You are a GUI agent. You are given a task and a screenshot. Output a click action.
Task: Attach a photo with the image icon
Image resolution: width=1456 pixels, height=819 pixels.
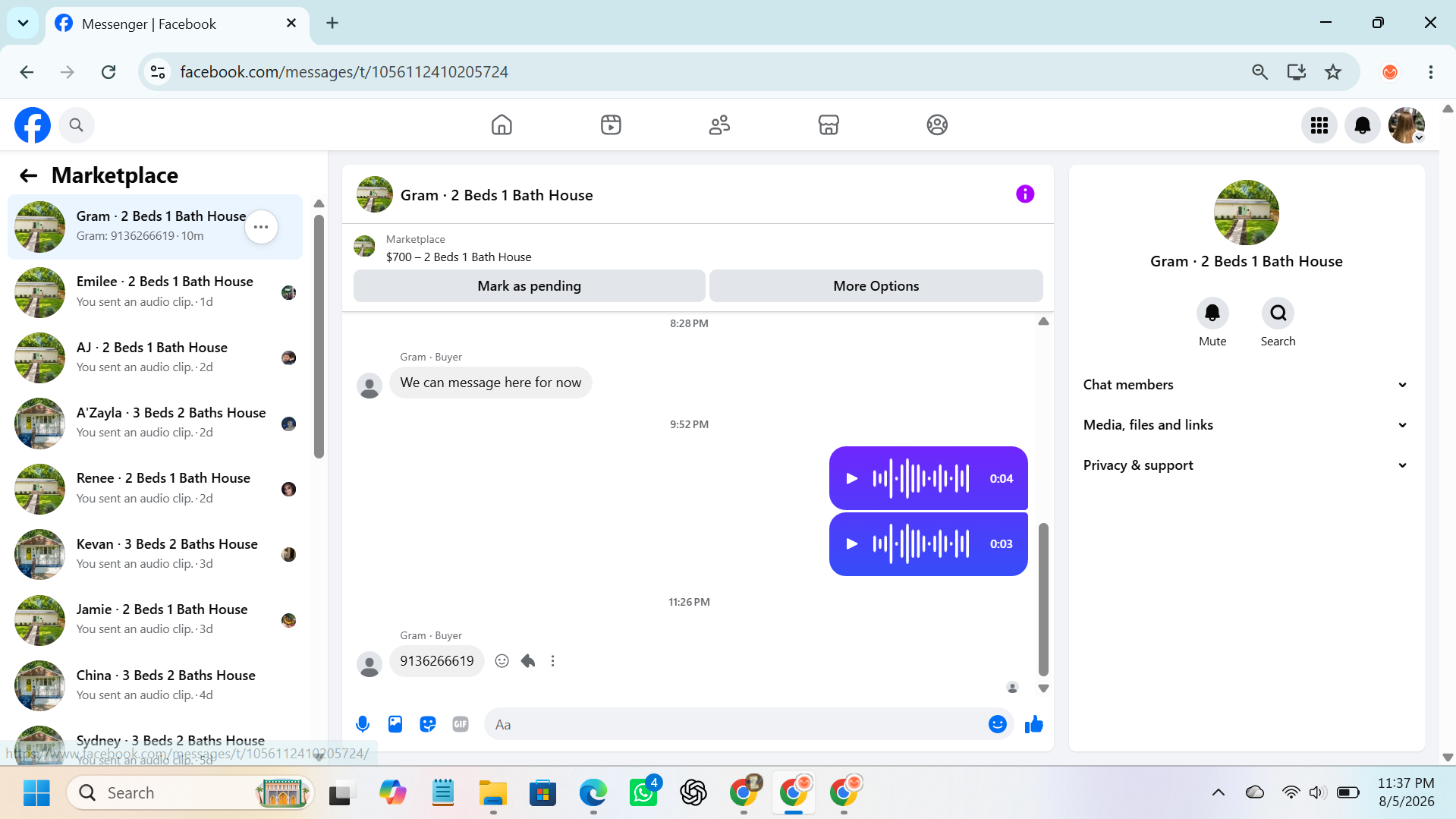395,724
